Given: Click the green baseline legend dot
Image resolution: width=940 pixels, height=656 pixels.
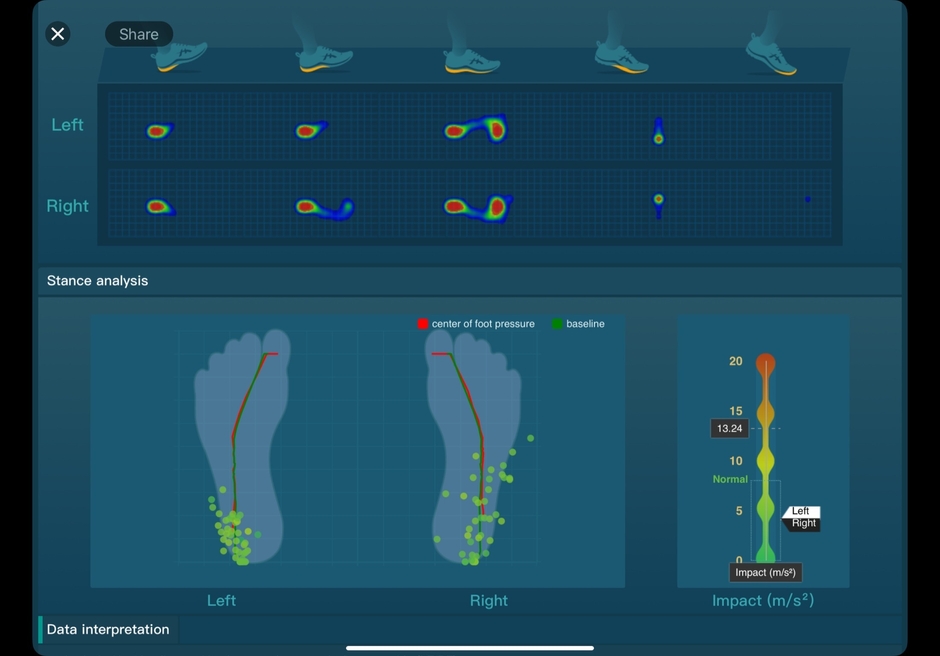Looking at the screenshot, I should [557, 324].
